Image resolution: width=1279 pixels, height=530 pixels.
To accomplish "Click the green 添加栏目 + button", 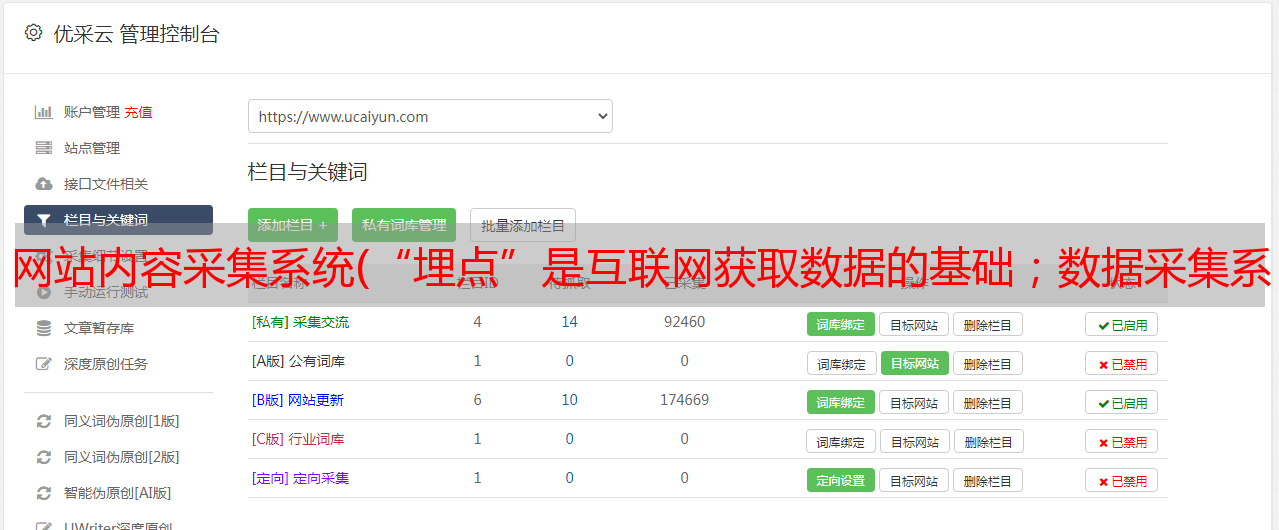I will (x=293, y=225).
